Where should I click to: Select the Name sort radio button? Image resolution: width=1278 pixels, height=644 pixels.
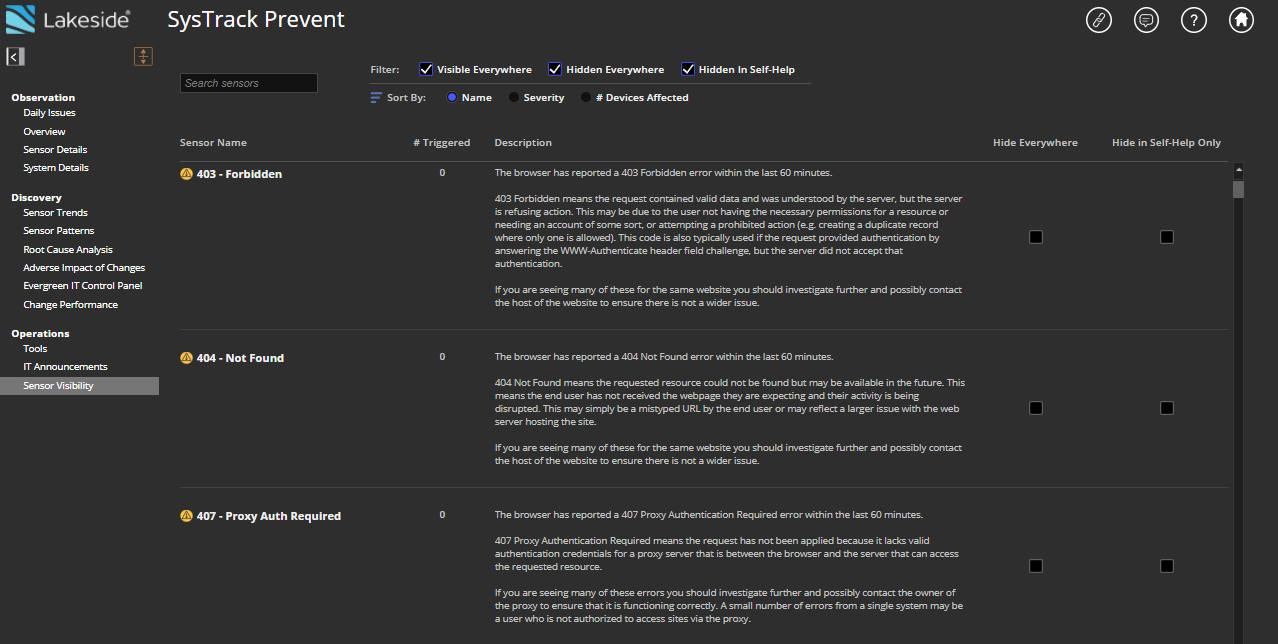coord(452,98)
